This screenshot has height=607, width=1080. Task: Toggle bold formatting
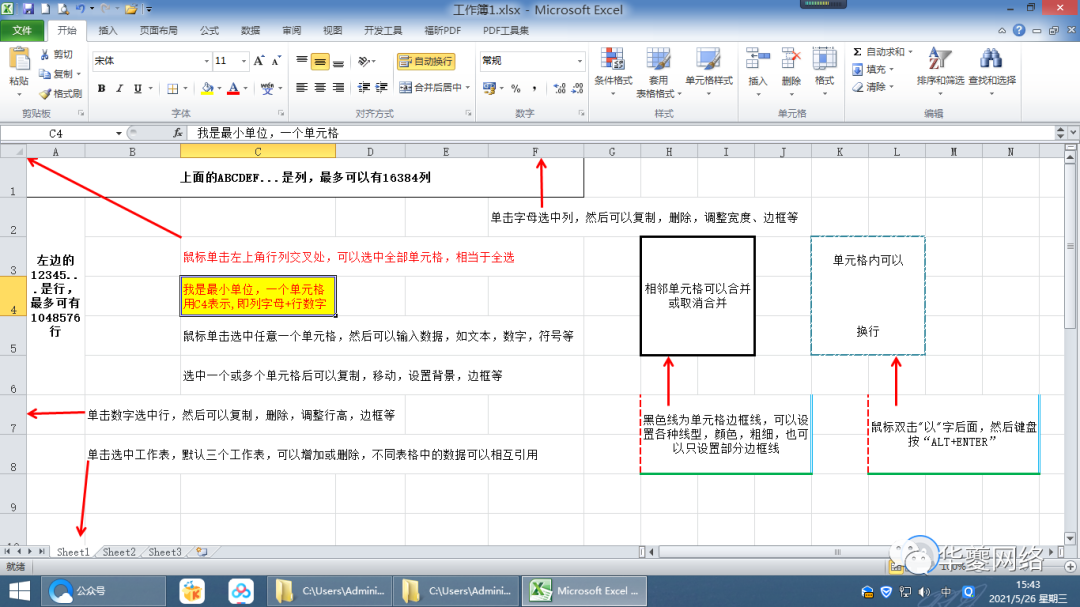(x=101, y=88)
